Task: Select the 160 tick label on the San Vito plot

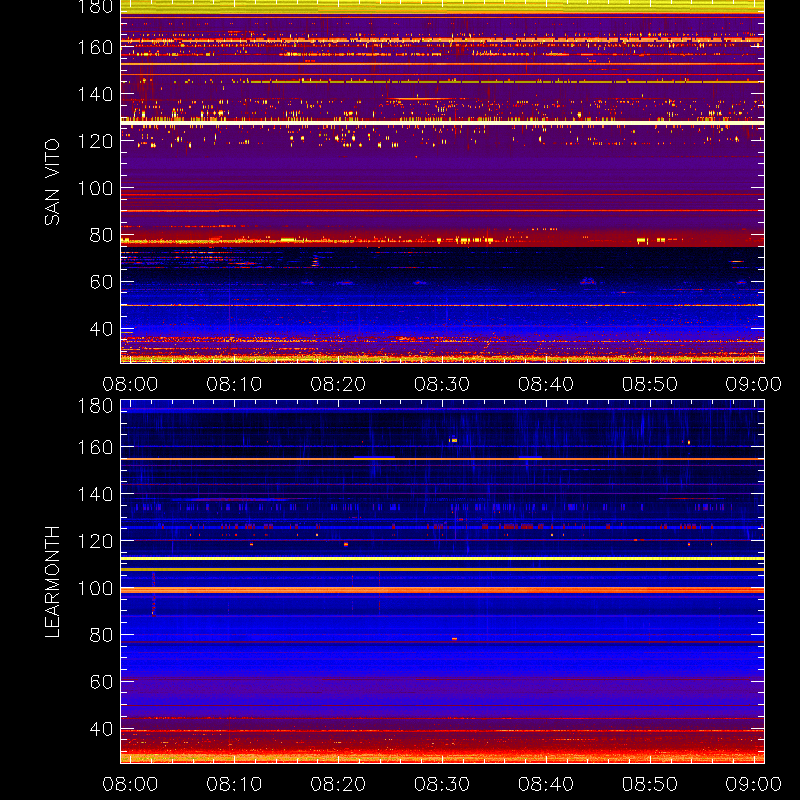Action: coord(95,47)
